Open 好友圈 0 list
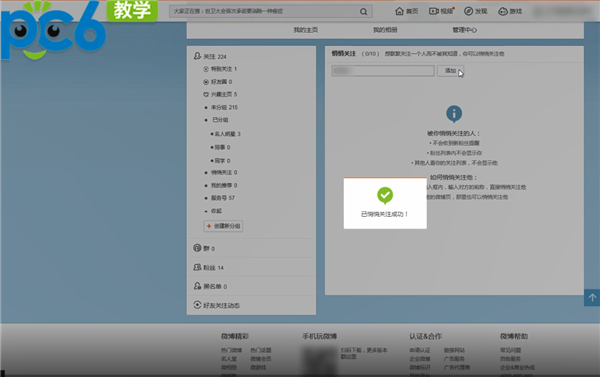 (222, 82)
